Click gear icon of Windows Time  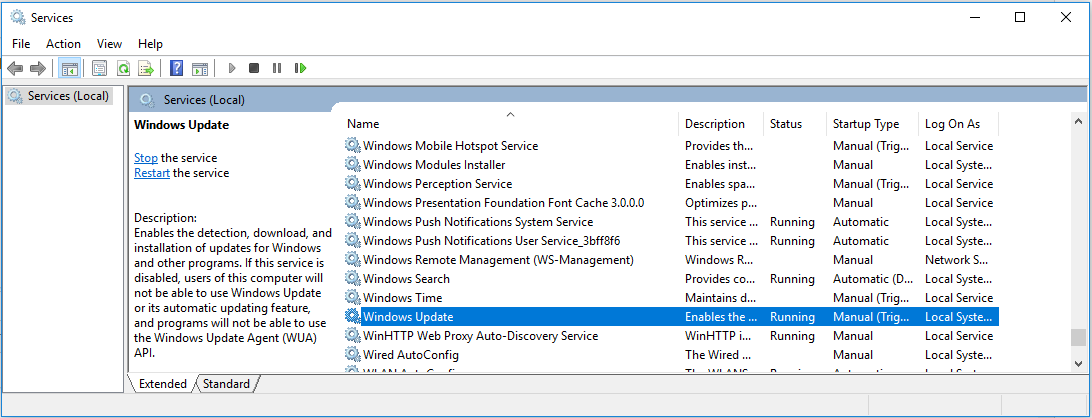354,297
